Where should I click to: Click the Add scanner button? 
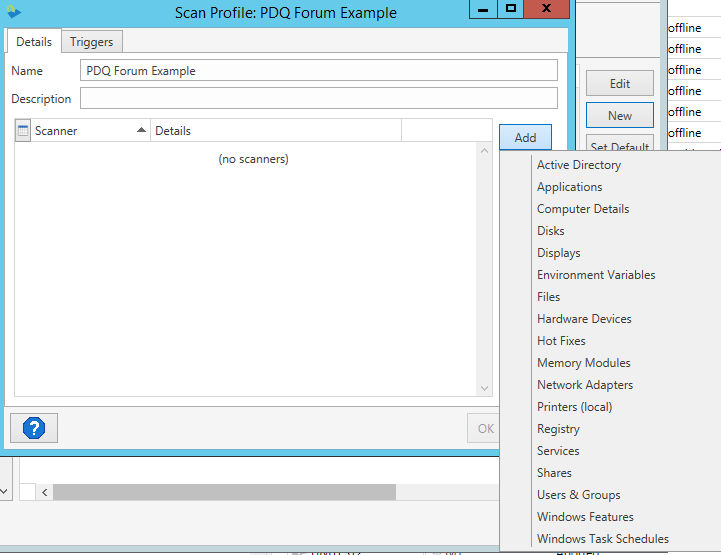click(525, 138)
